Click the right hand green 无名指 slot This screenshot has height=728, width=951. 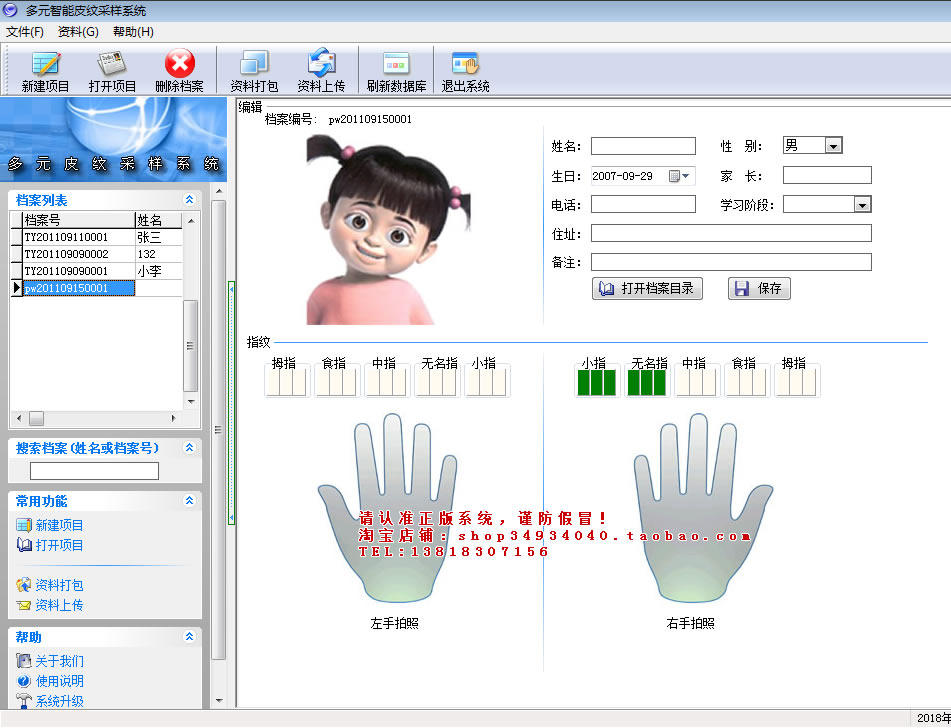click(x=647, y=381)
